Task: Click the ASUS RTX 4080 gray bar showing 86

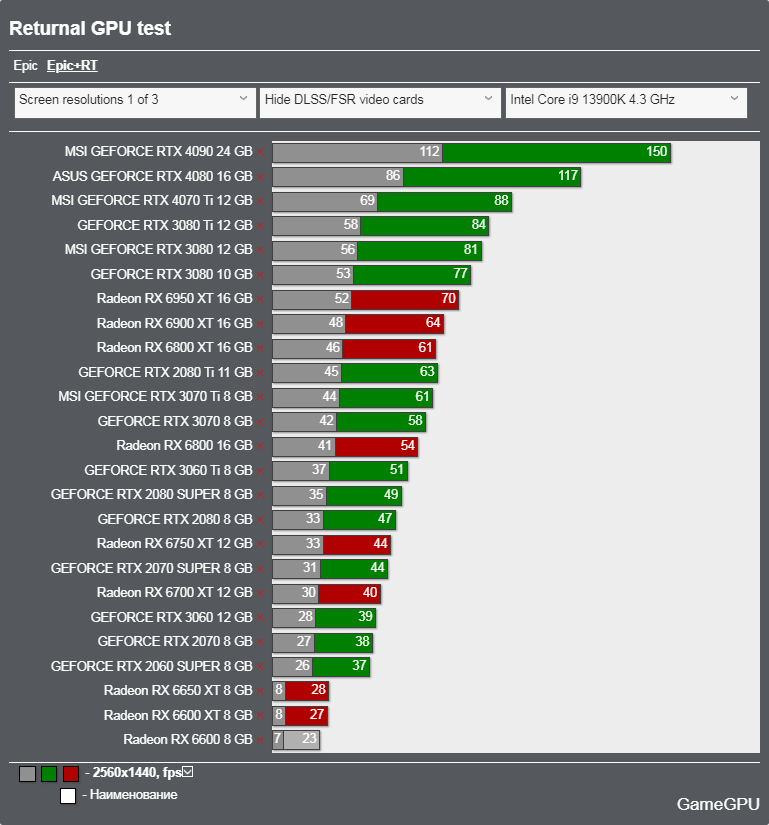Action: click(338, 177)
